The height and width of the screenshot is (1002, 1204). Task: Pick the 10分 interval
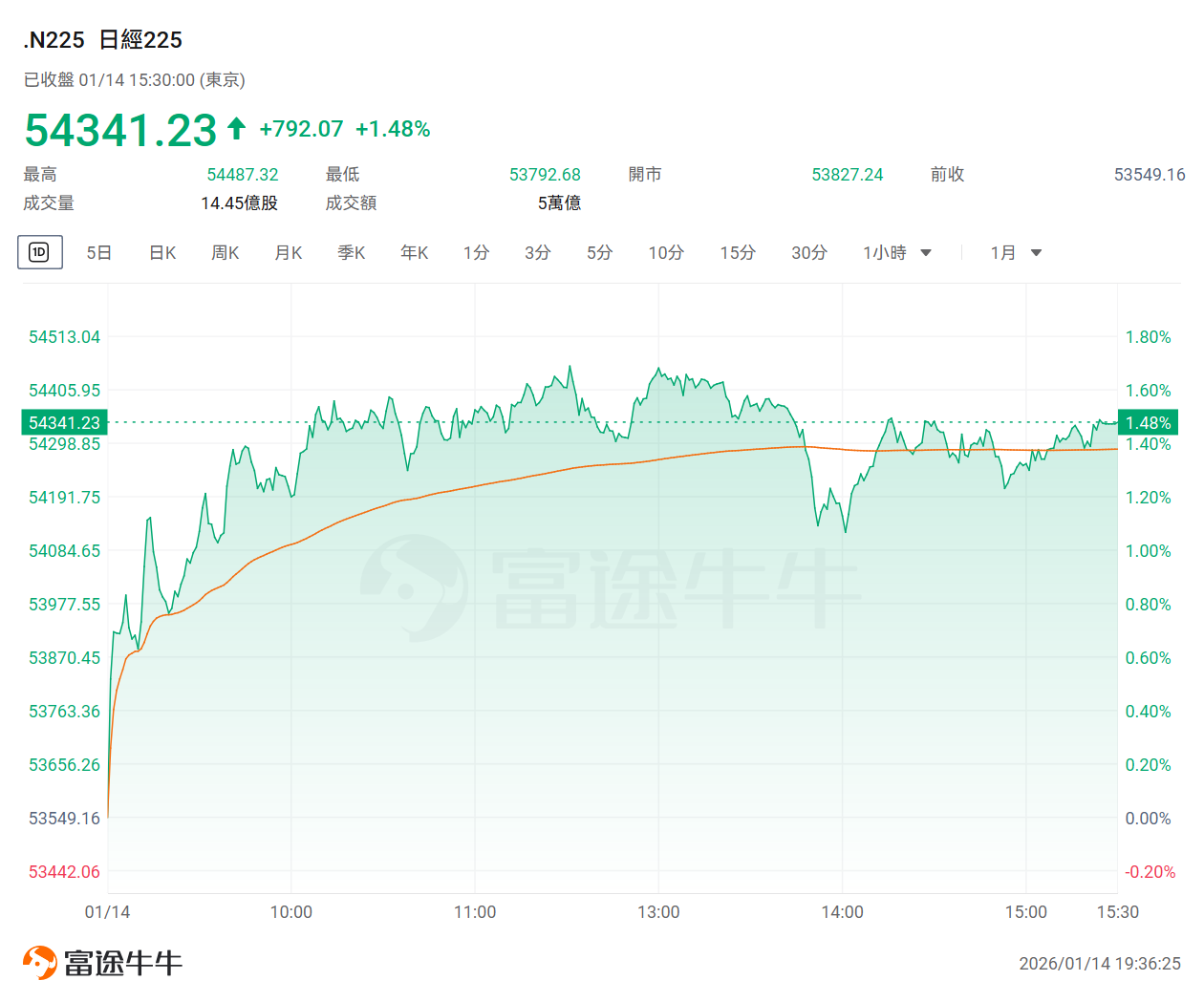(x=666, y=253)
